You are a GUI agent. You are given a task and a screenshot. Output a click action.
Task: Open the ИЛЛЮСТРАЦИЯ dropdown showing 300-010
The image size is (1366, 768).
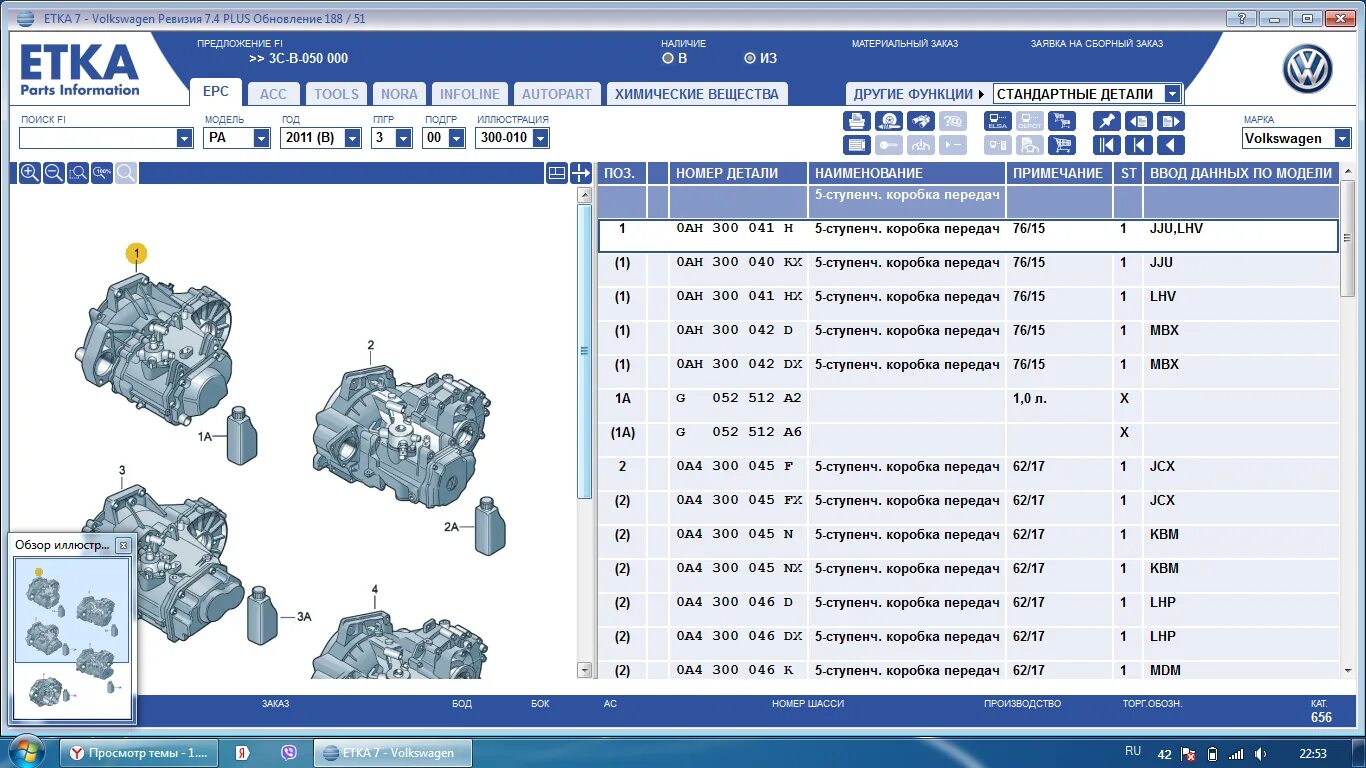pos(541,138)
